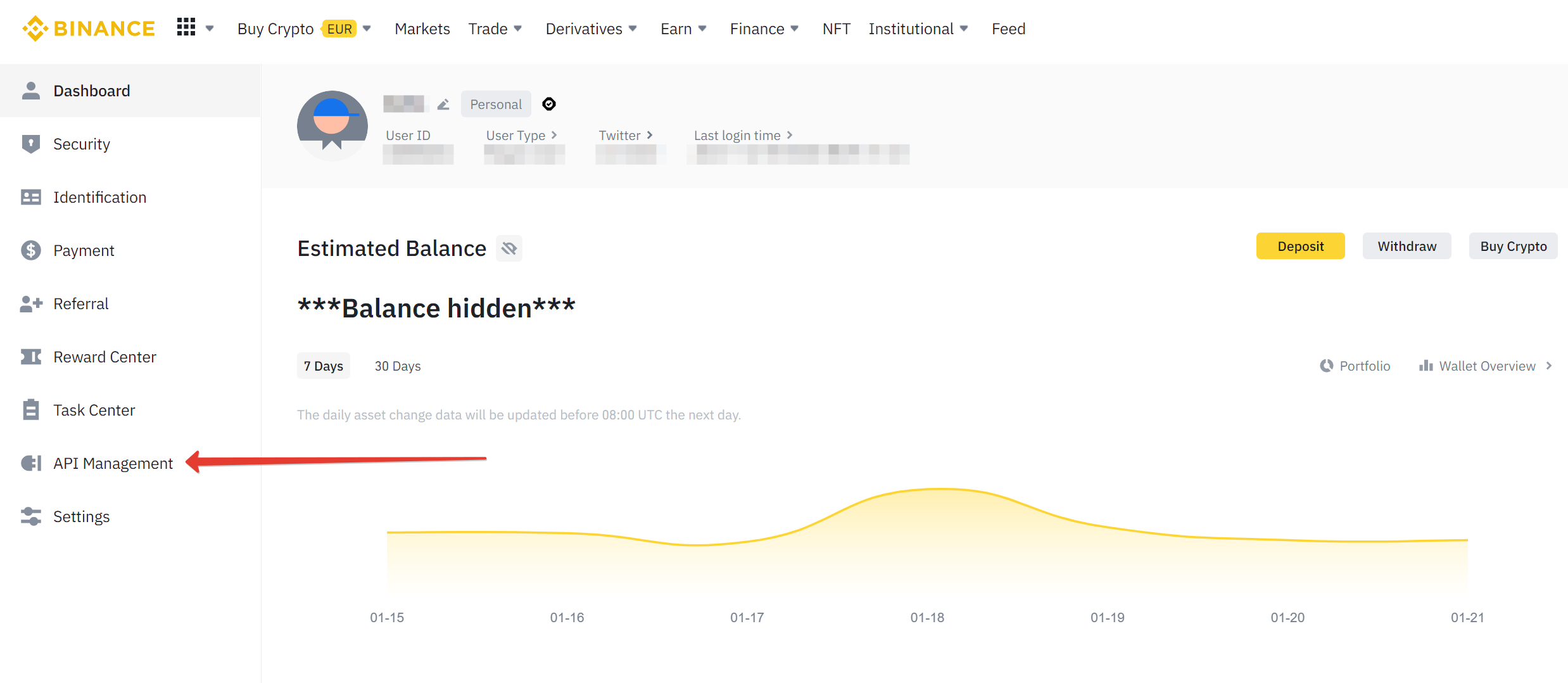Image resolution: width=1568 pixels, height=683 pixels.
Task: Click the Settings sliders icon
Action: coord(30,516)
